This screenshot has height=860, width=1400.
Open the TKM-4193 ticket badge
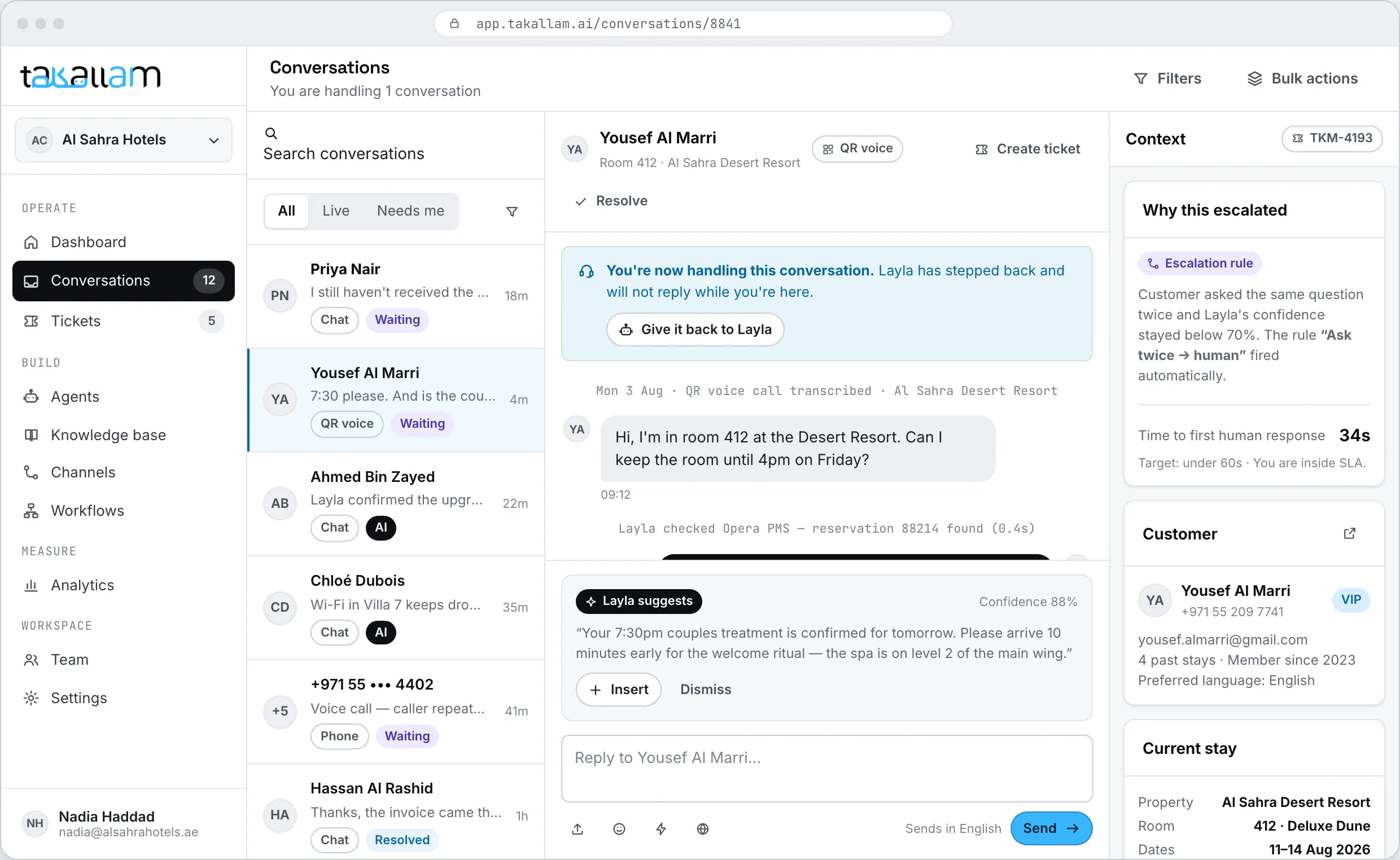click(1332, 138)
